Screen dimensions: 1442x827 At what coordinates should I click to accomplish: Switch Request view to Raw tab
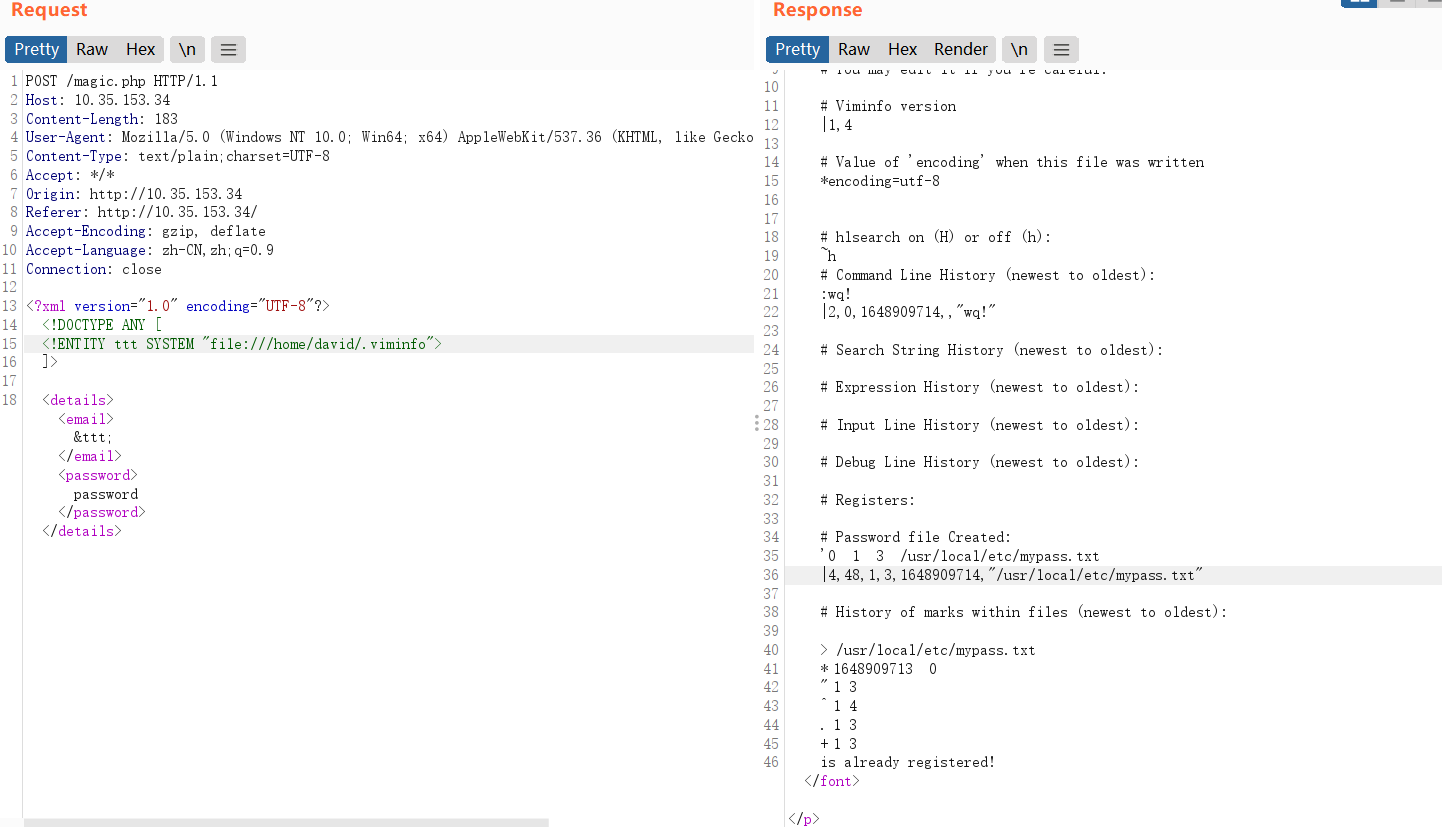[x=92, y=49]
